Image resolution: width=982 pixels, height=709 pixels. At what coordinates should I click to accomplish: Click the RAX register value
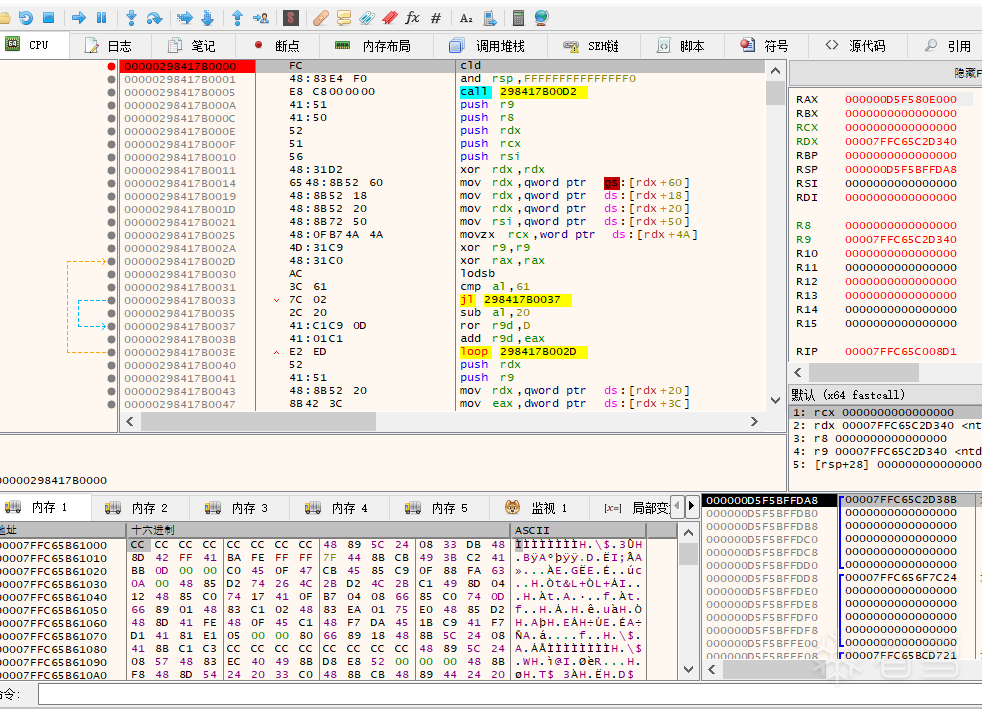(900, 100)
